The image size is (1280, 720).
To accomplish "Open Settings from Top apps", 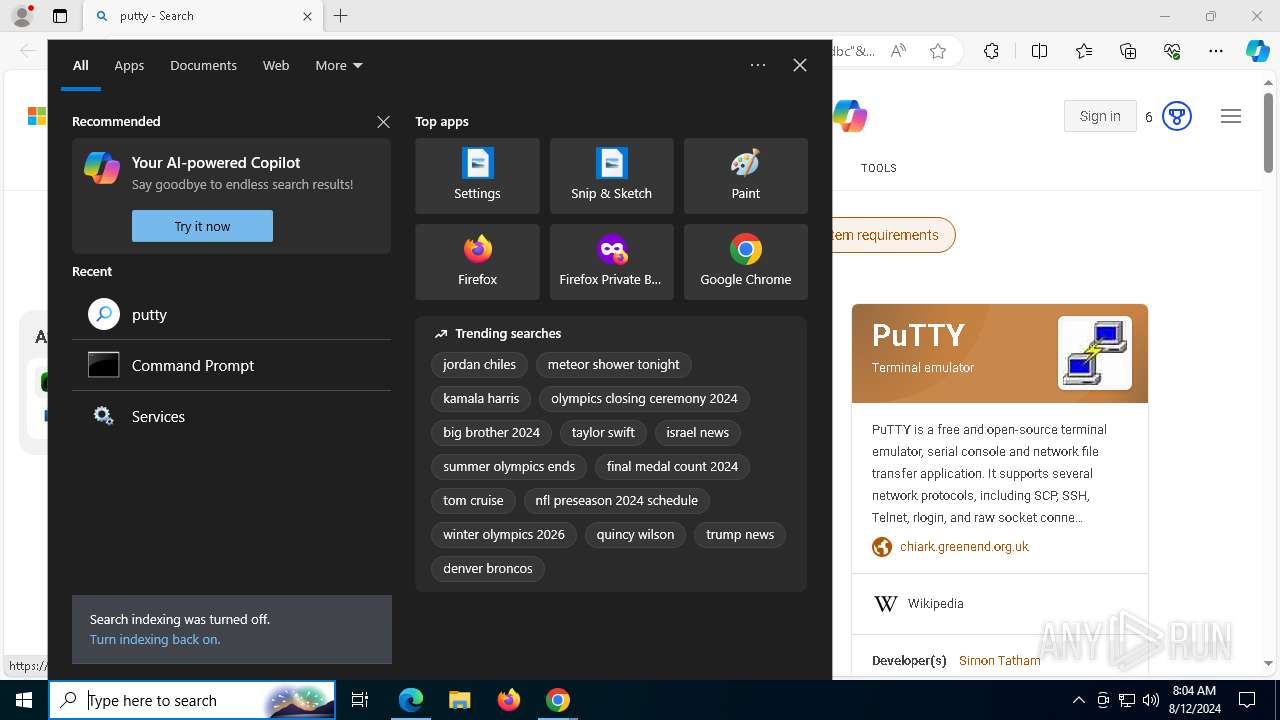I will (477, 176).
